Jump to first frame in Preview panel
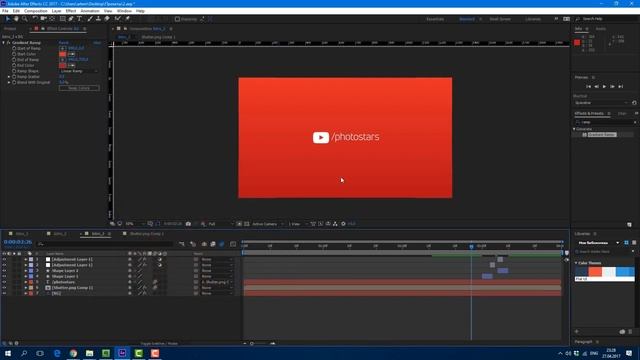The image size is (640, 360). [x=588, y=87]
